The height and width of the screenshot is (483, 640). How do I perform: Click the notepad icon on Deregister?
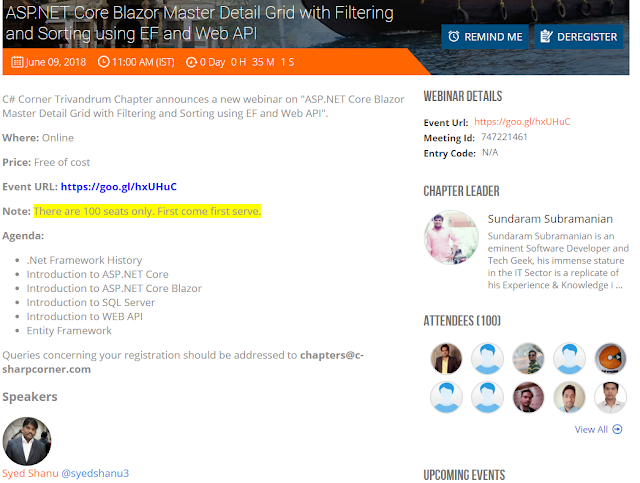pyautogui.click(x=546, y=36)
